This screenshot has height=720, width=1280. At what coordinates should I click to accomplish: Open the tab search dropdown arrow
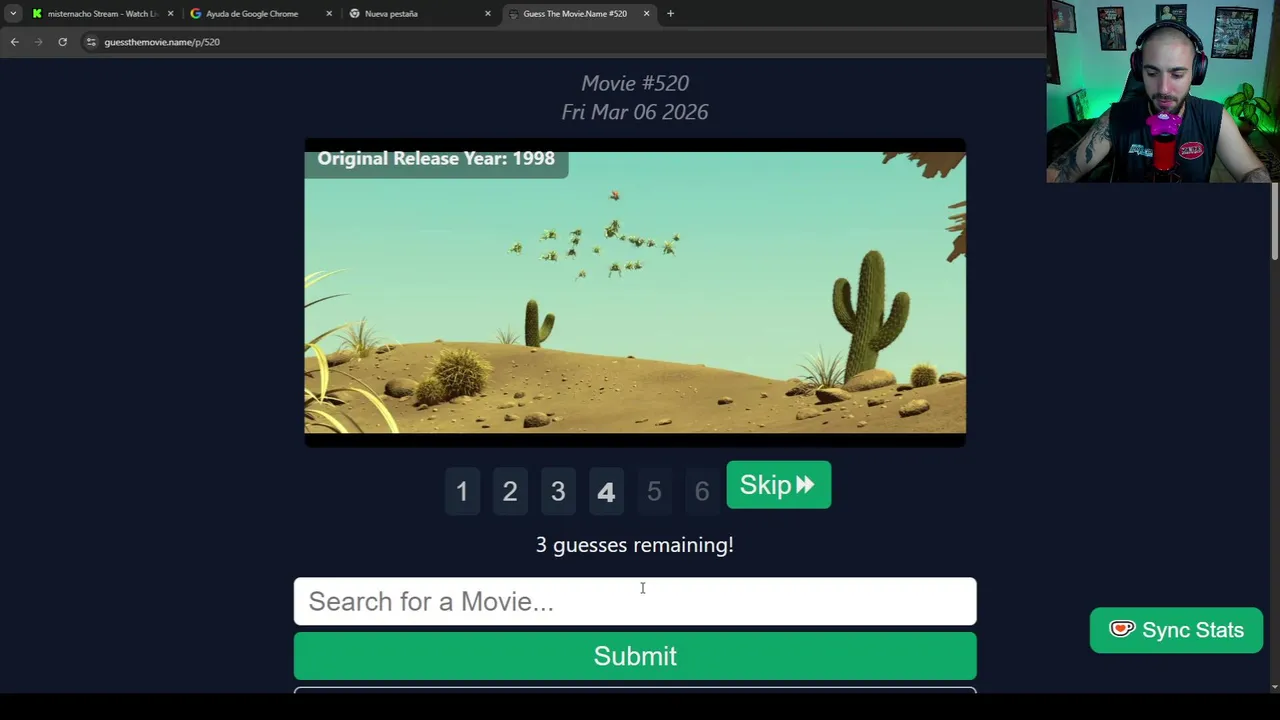point(13,13)
